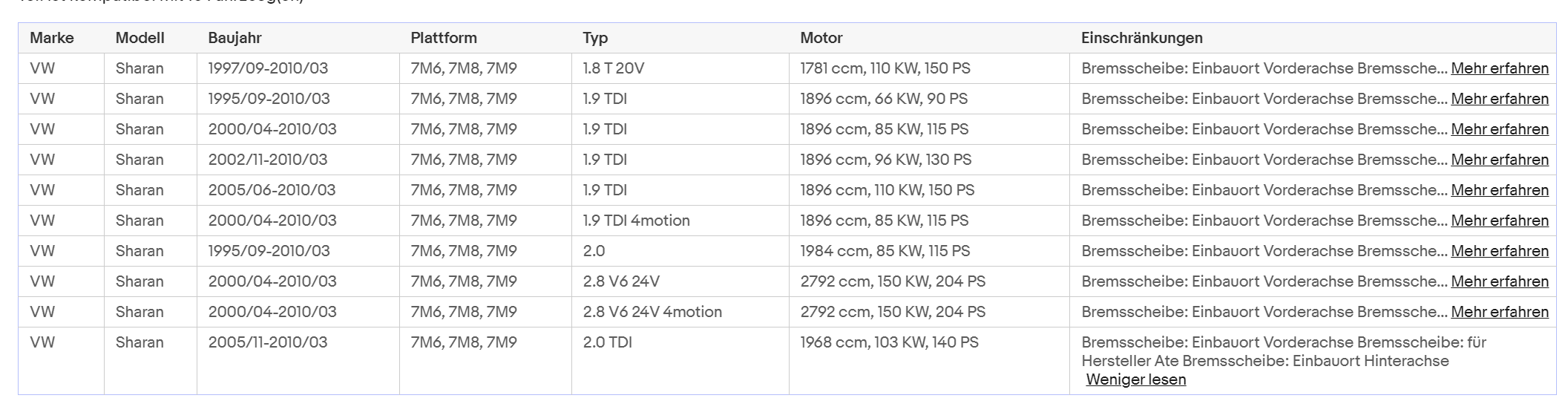Image resolution: width=1568 pixels, height=401 pixels.
Task: Click Mehr erfahren for 2.8 V6 24V 4motion
Action: (1500, 312)
